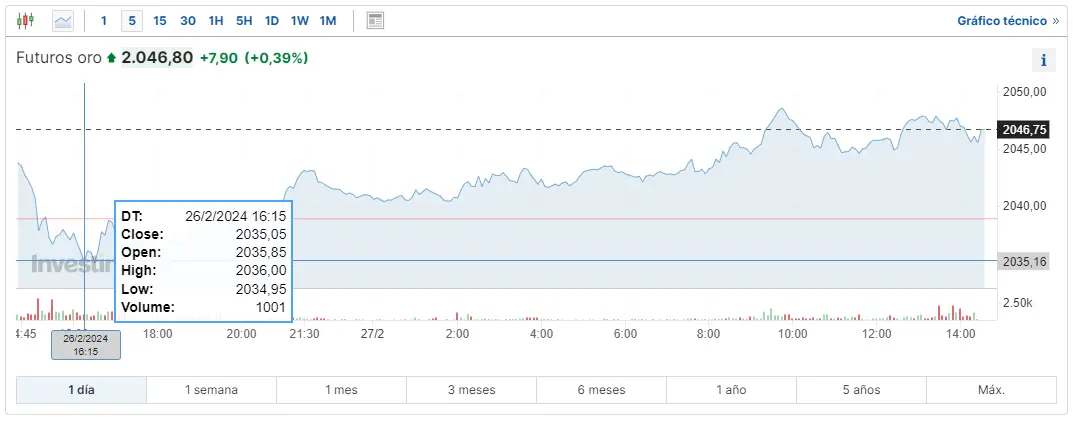Click the 26/2/2024 16:15 crosshair time label

click(x=86, y=345)
